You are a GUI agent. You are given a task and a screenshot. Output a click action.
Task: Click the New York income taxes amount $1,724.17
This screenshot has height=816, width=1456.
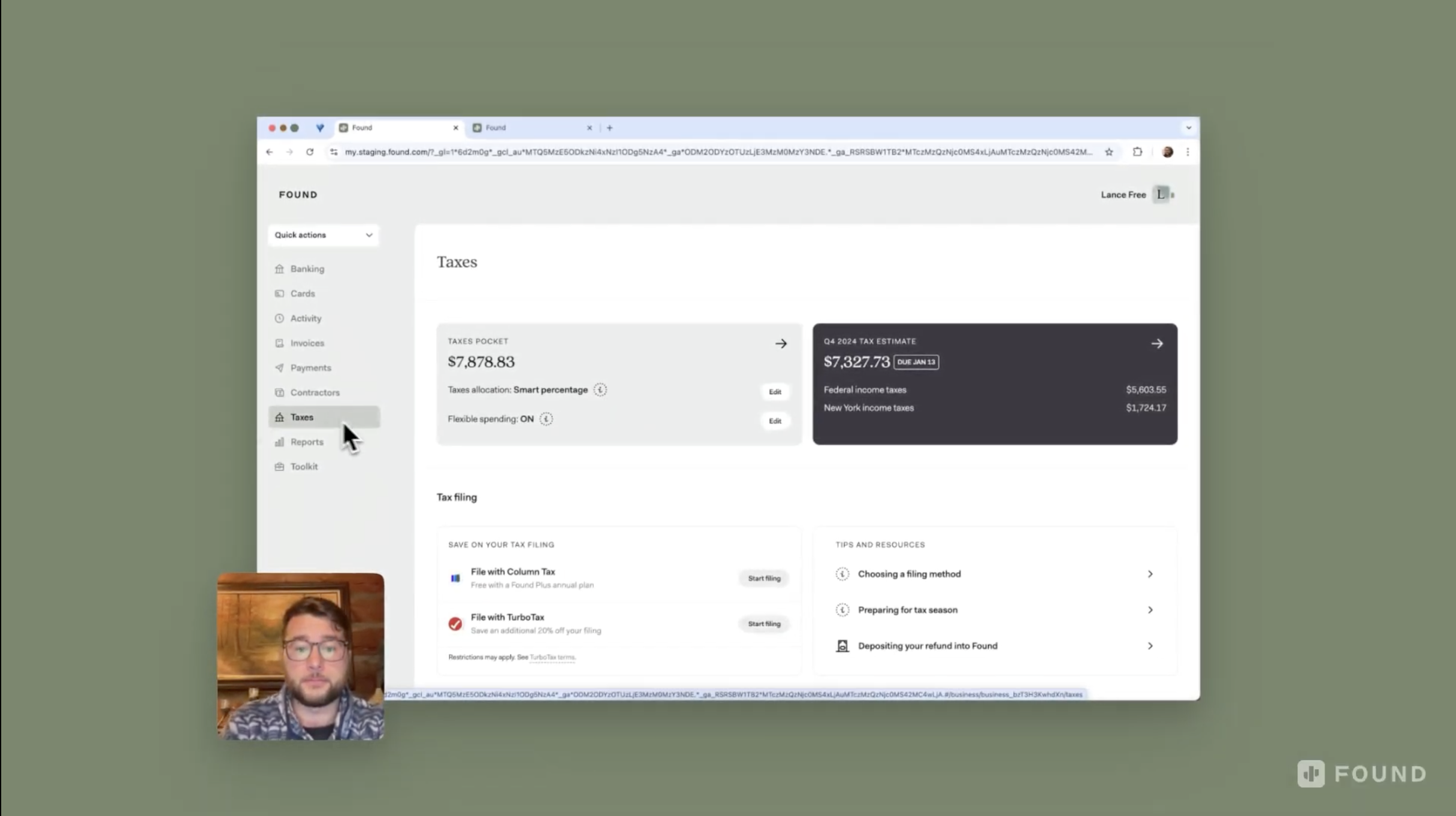[1146, 408]
